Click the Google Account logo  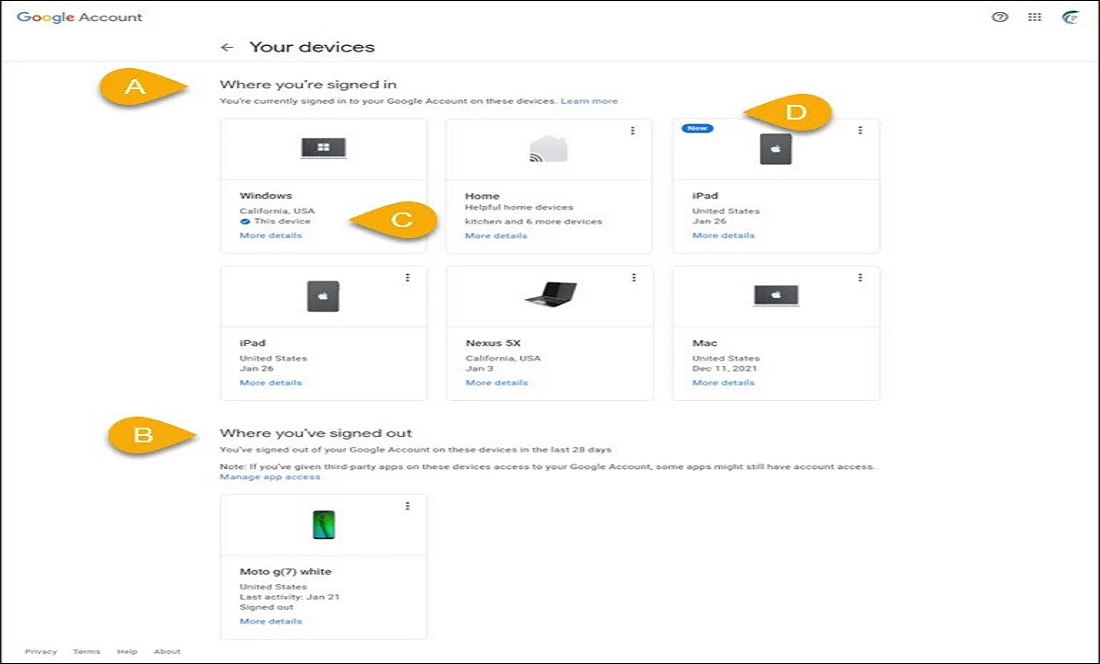(x=80, y=17)
